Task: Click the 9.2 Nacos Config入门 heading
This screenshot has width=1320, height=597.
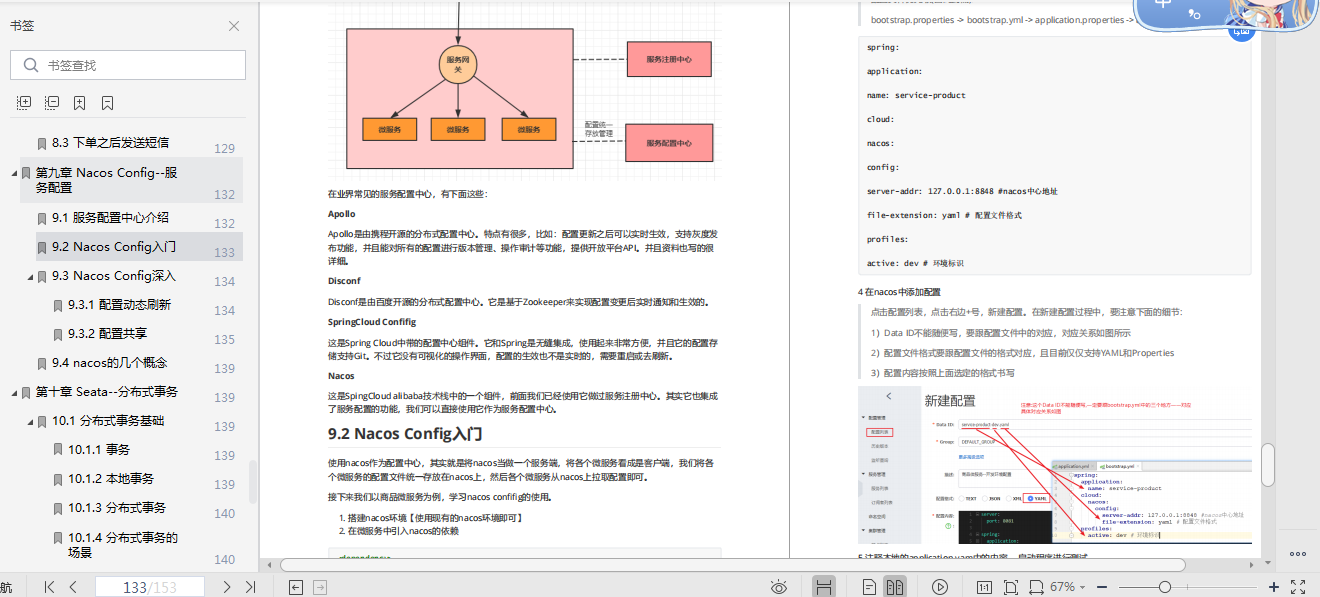Action: tap(405, 434)
